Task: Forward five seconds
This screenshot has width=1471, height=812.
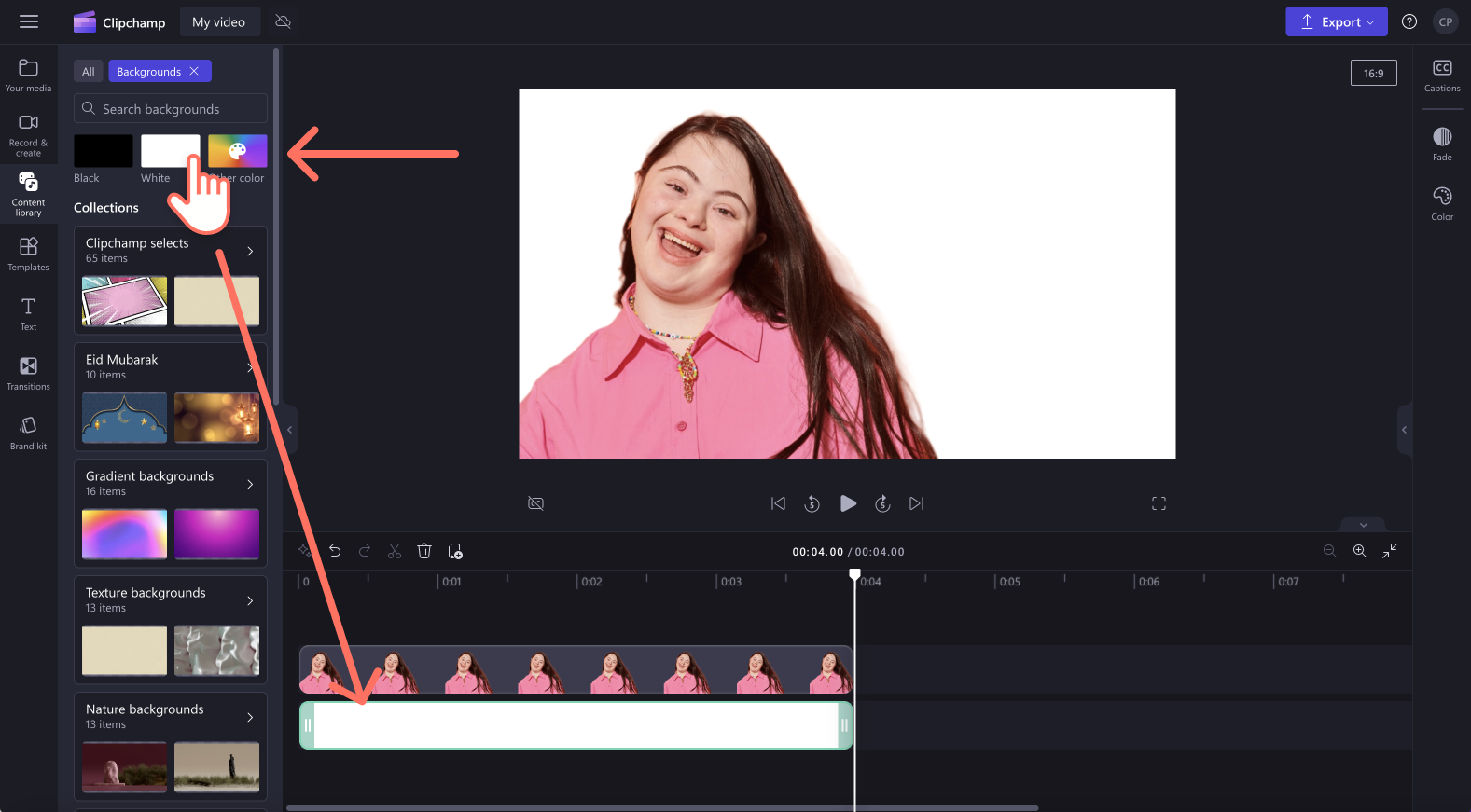Action: point(882,503)
